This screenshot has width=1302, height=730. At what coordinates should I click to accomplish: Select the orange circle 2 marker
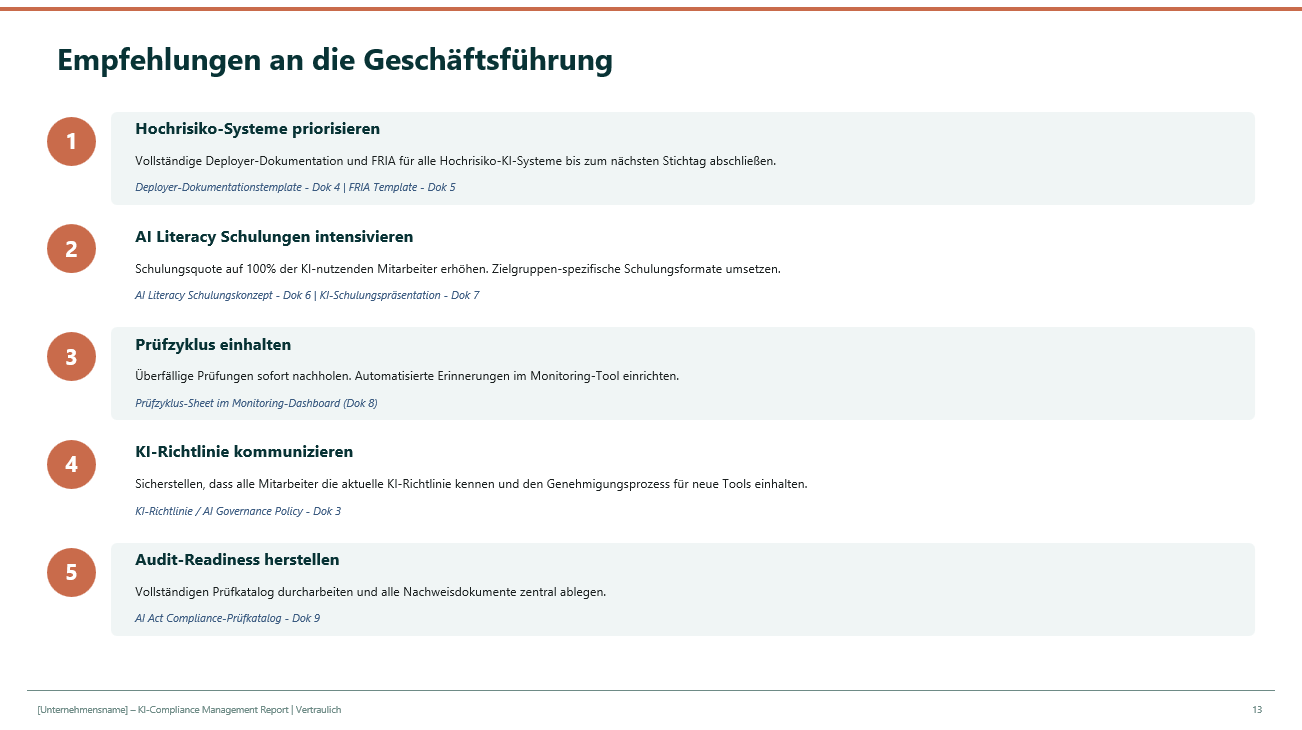pos(71,248)
